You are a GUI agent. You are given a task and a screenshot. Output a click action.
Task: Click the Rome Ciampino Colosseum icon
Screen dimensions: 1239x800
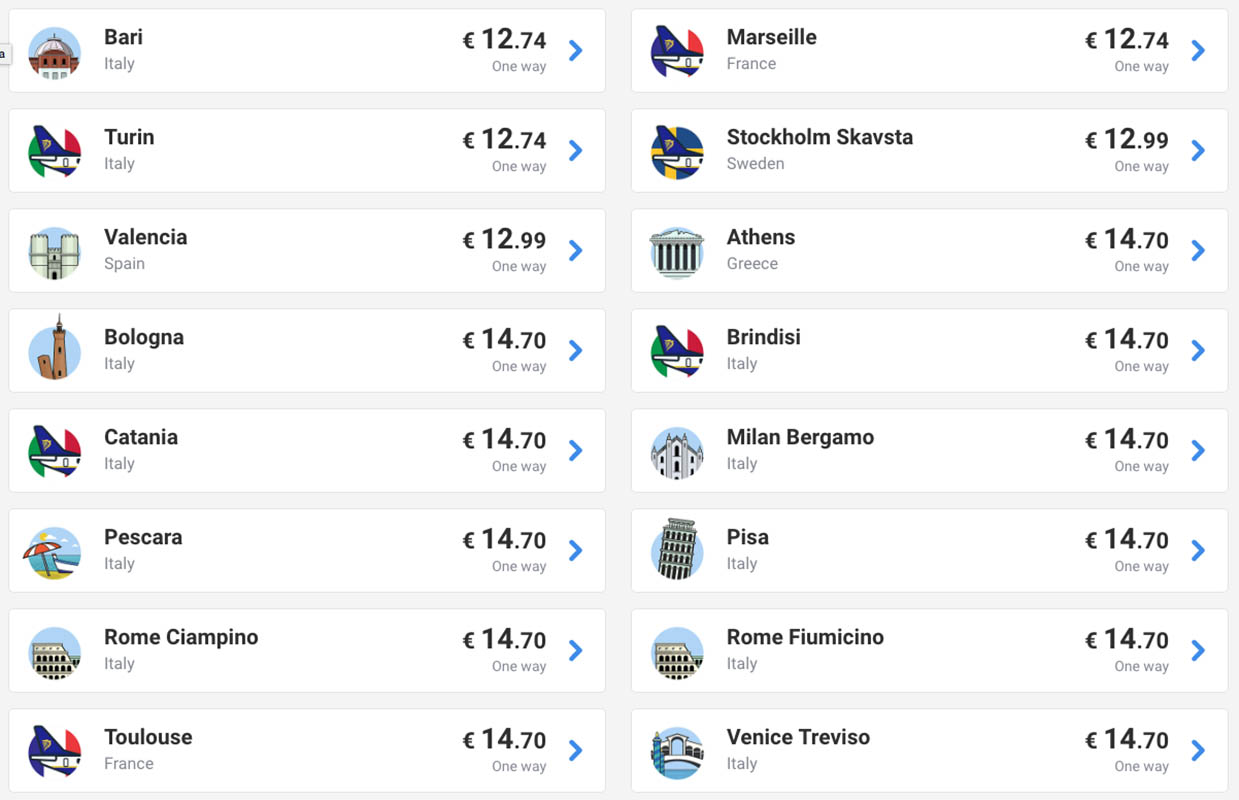55,652
